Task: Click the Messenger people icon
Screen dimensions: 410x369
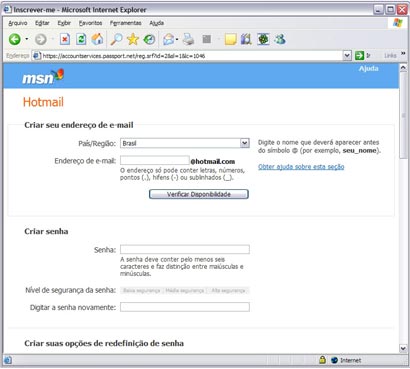Action: (280, 39)
